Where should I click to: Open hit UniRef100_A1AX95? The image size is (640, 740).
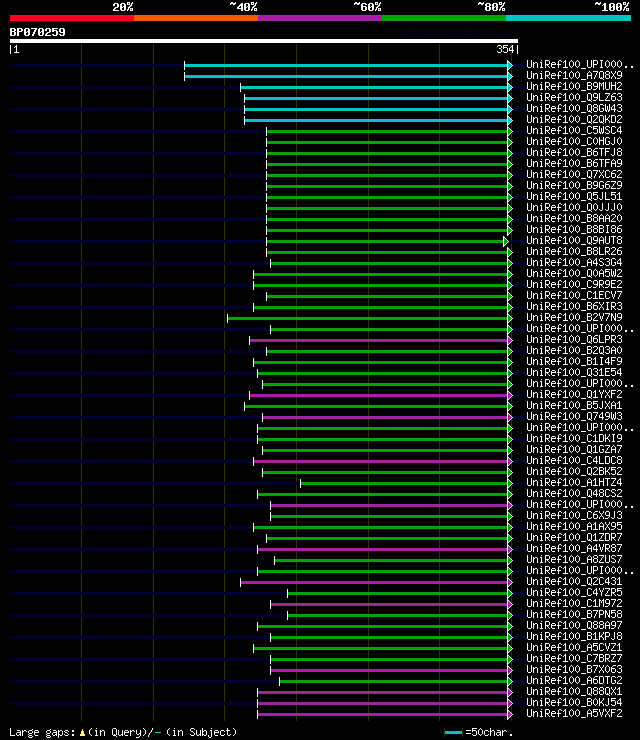click(x=574, y=527)
